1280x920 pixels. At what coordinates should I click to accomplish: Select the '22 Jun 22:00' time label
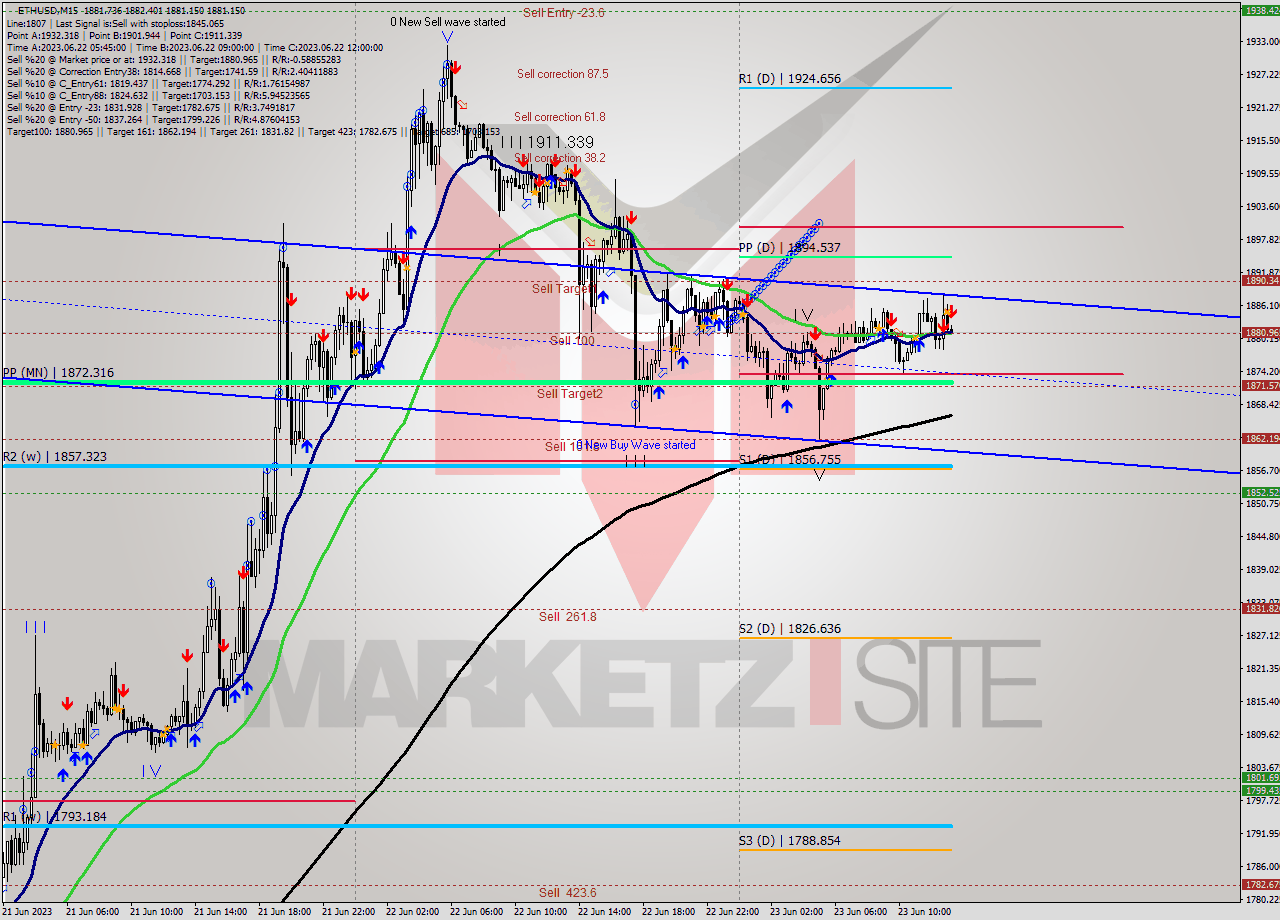tap(731, 912)
